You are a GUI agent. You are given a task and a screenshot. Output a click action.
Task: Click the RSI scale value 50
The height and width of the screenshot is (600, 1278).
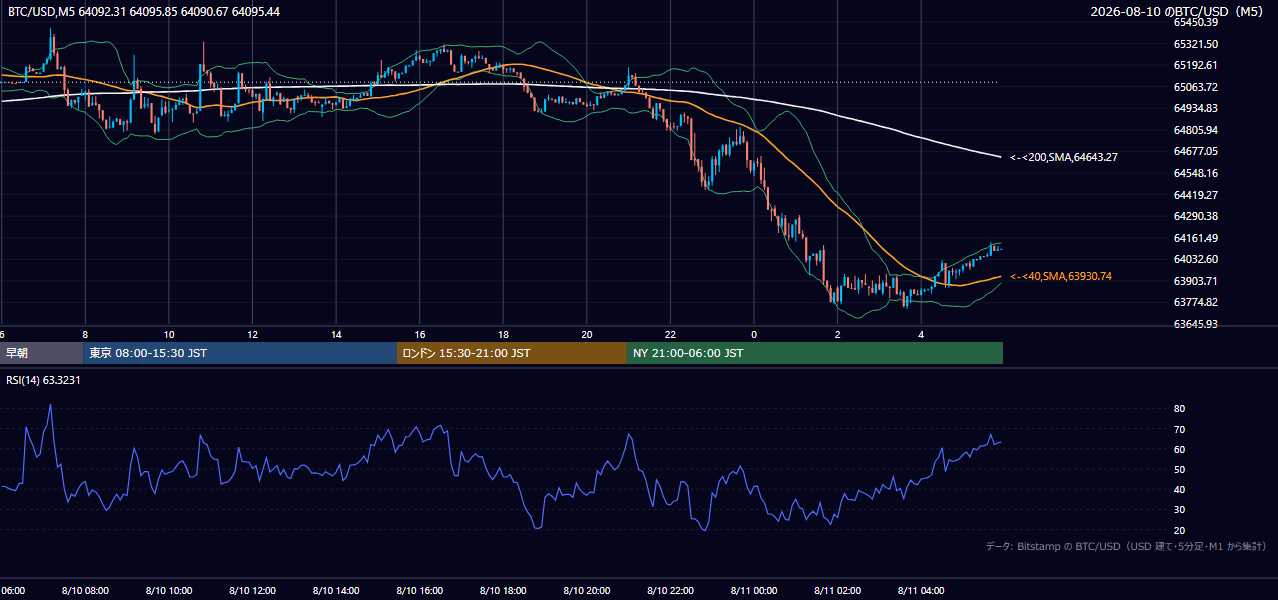point(1179,469)
